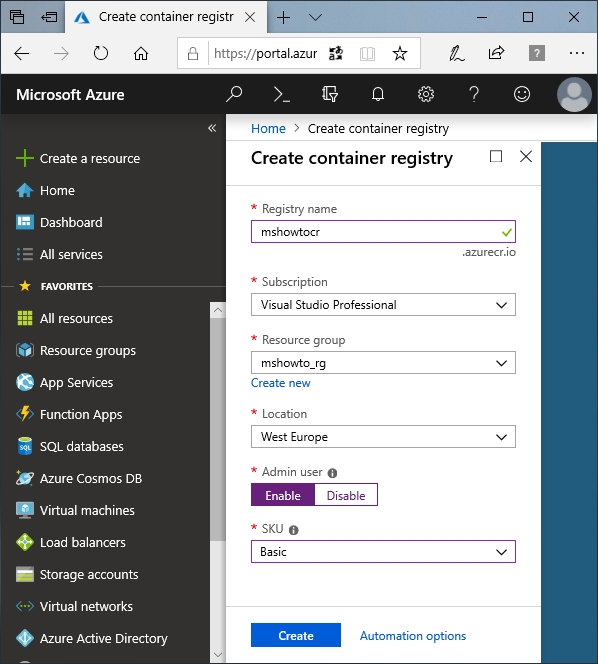Click the Microsoft Azure logo text
This screenshot has height=664, width=598.
(x=70, y=95)
